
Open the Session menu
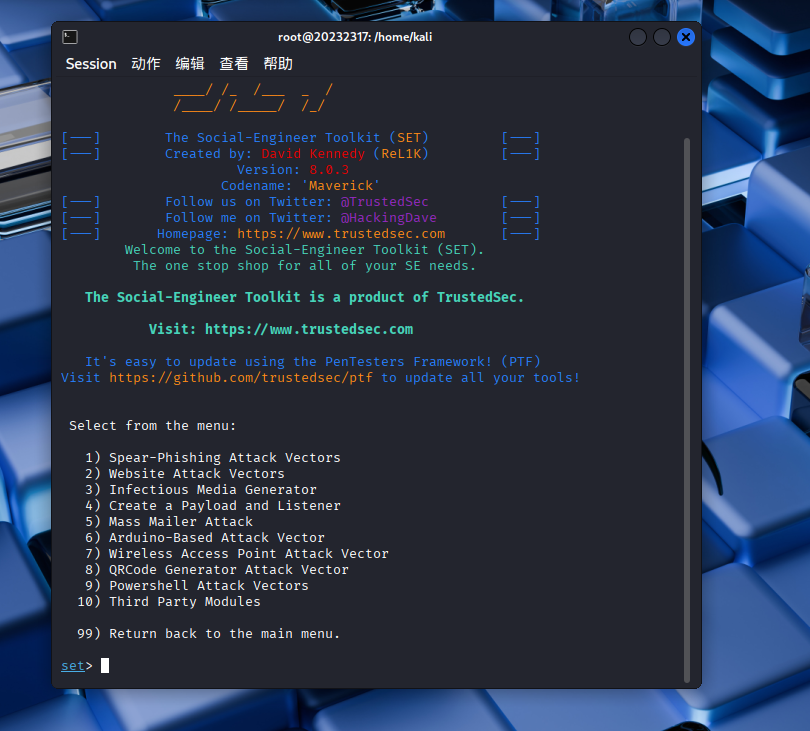click(91, 64)
